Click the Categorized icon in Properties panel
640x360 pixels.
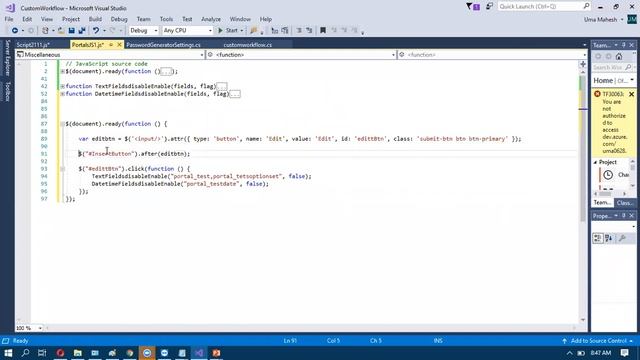tap(598, 238)
